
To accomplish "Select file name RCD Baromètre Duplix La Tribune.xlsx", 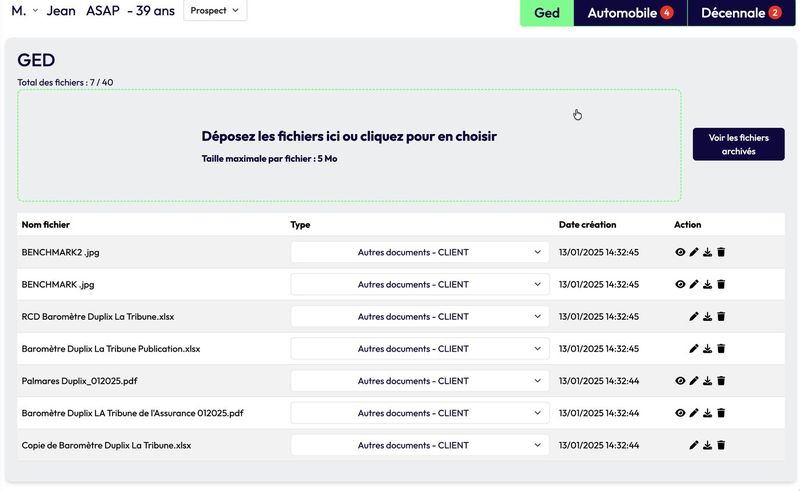I will point(97,316).
